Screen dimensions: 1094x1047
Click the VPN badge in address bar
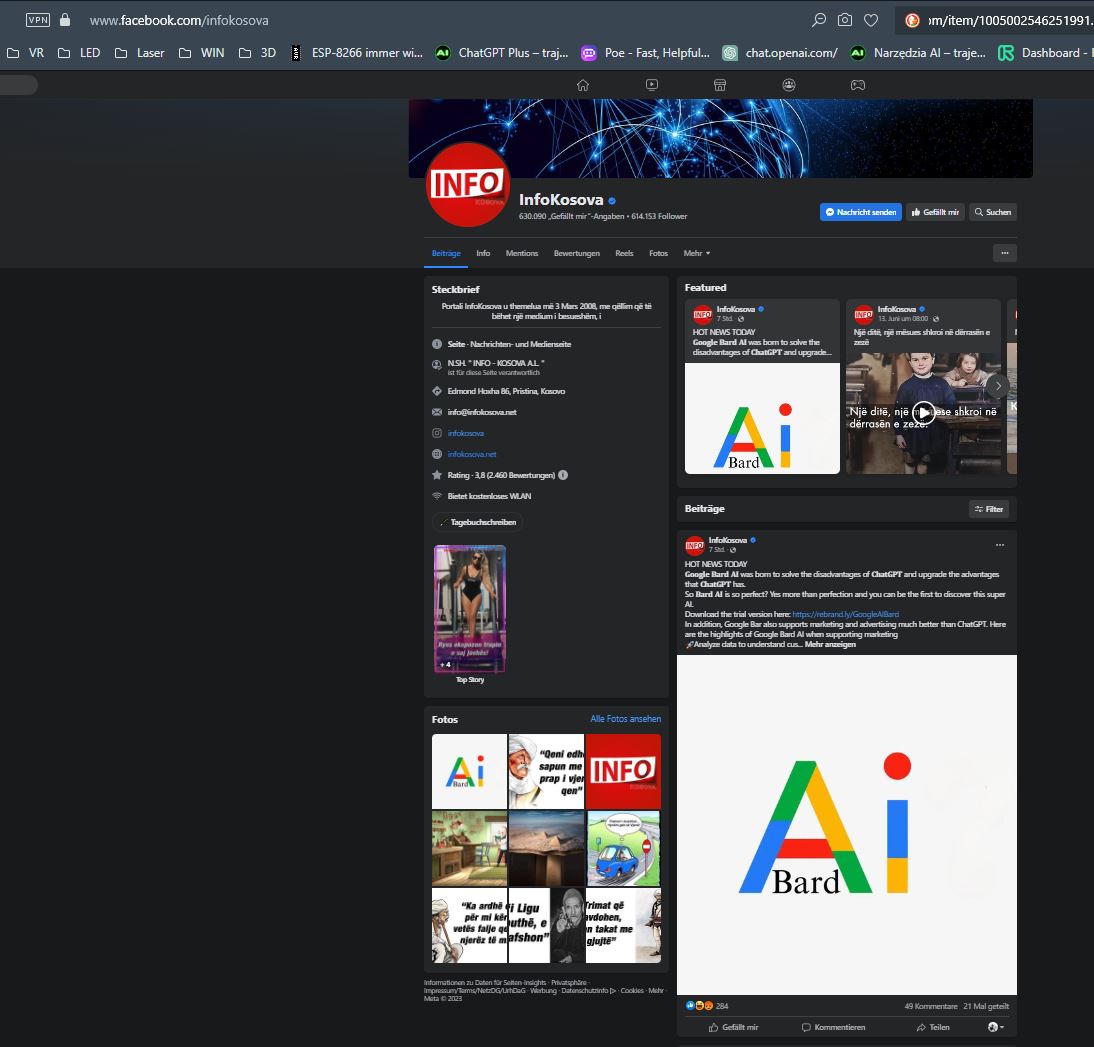[x=38, y=20]
